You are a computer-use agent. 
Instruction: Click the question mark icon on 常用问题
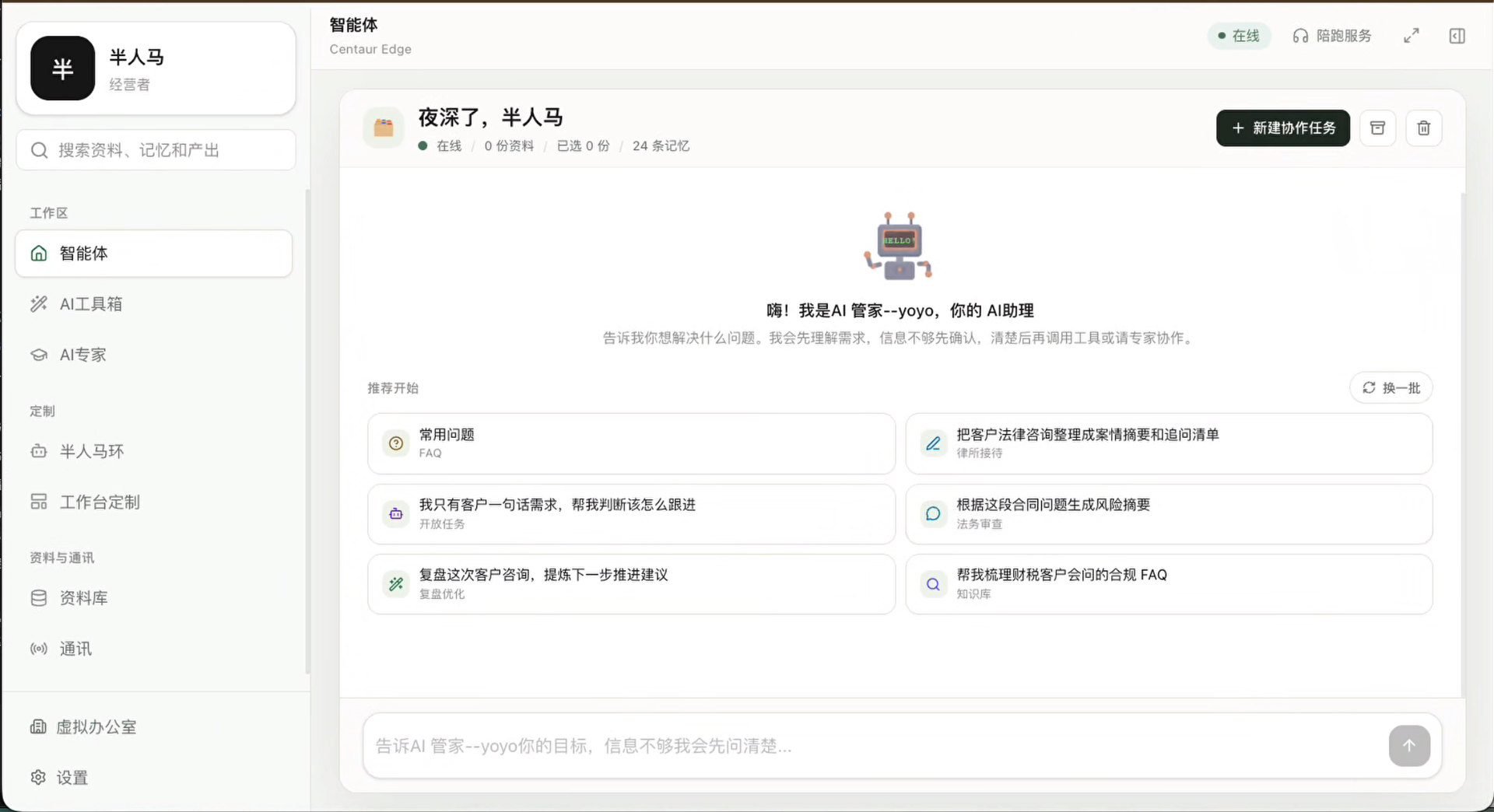[396, 443]
